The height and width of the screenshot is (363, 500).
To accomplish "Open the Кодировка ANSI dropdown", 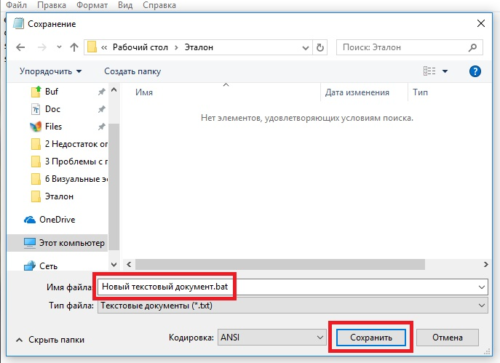I will (272, 338).
